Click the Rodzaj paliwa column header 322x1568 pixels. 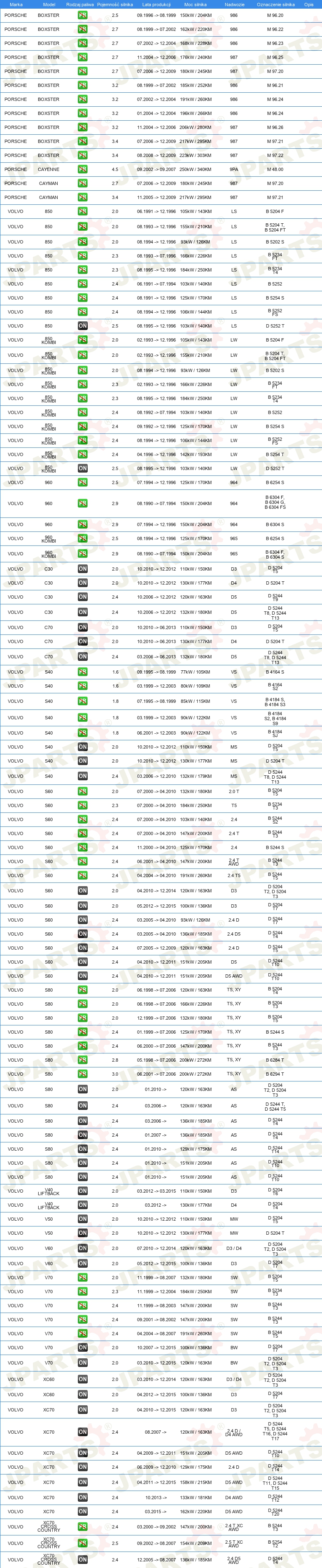pyautogui.click(x=80, y=4)
